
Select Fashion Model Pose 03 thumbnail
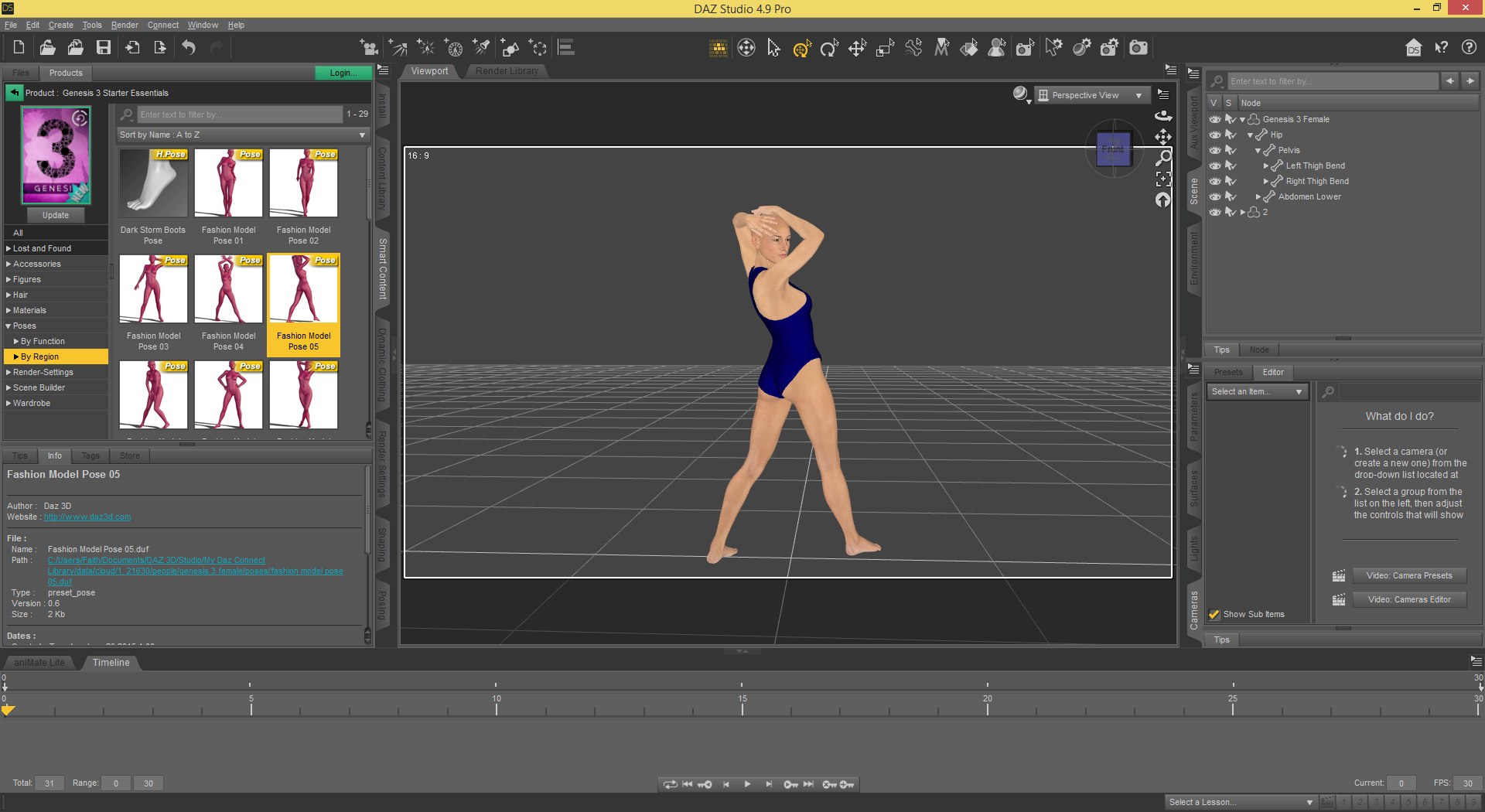(153, 290)
